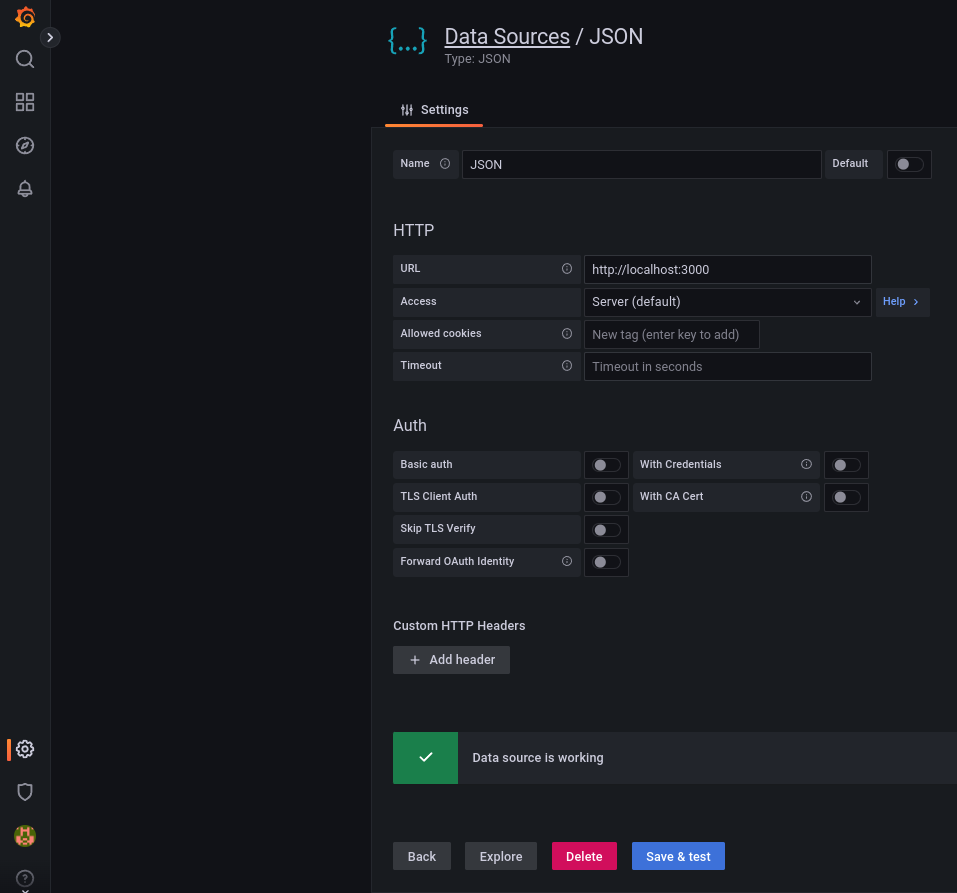This screenshot has width=957, height=893.
Task: Enable the Basic auth toggle
Action: tap(606, 465)
